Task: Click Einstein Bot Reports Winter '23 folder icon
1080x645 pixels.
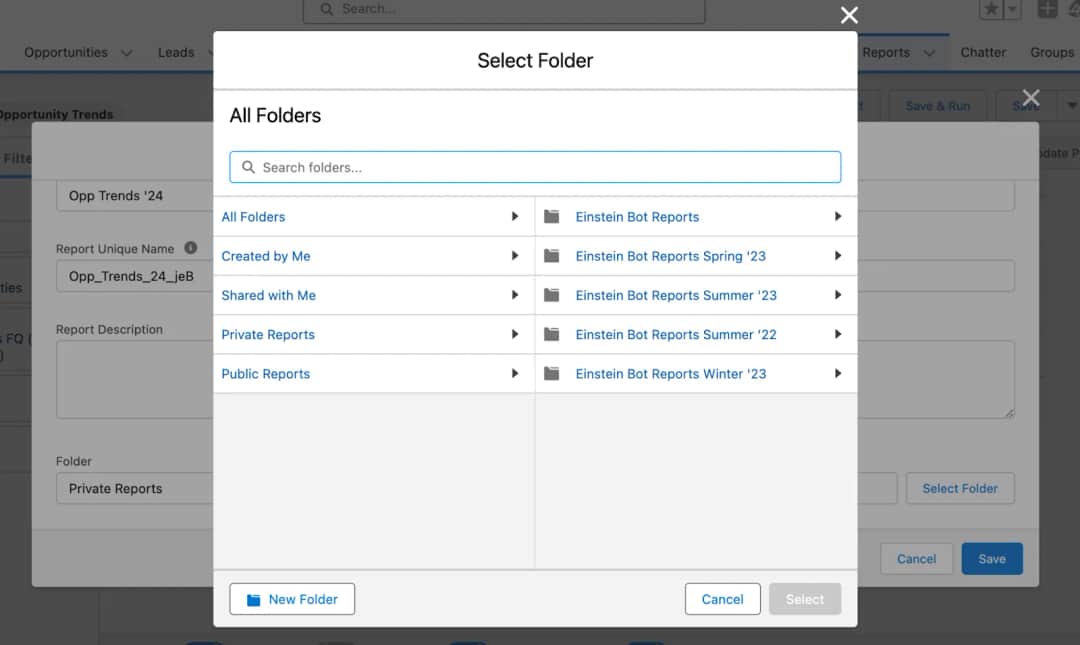Action: (552, 373)
